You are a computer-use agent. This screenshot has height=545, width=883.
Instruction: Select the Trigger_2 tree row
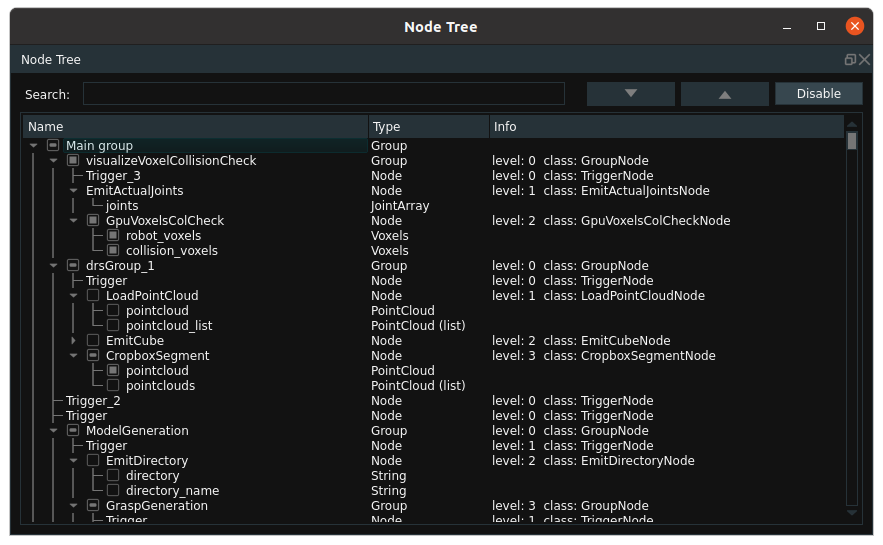pyautogui.click(x=93, y=400)
